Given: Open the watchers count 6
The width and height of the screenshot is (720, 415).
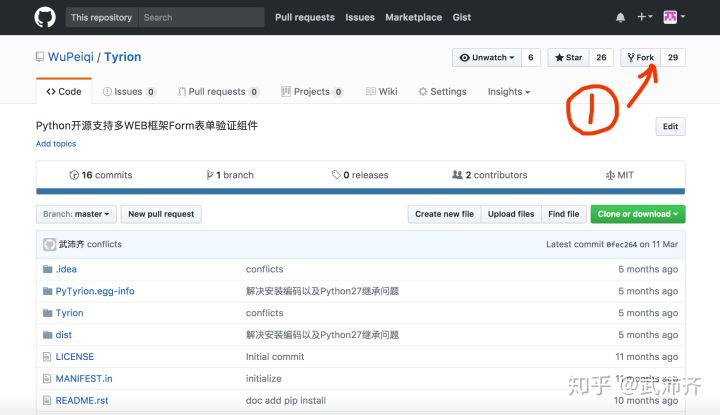Looking at the screenshot, I should [x=531, y=57].
